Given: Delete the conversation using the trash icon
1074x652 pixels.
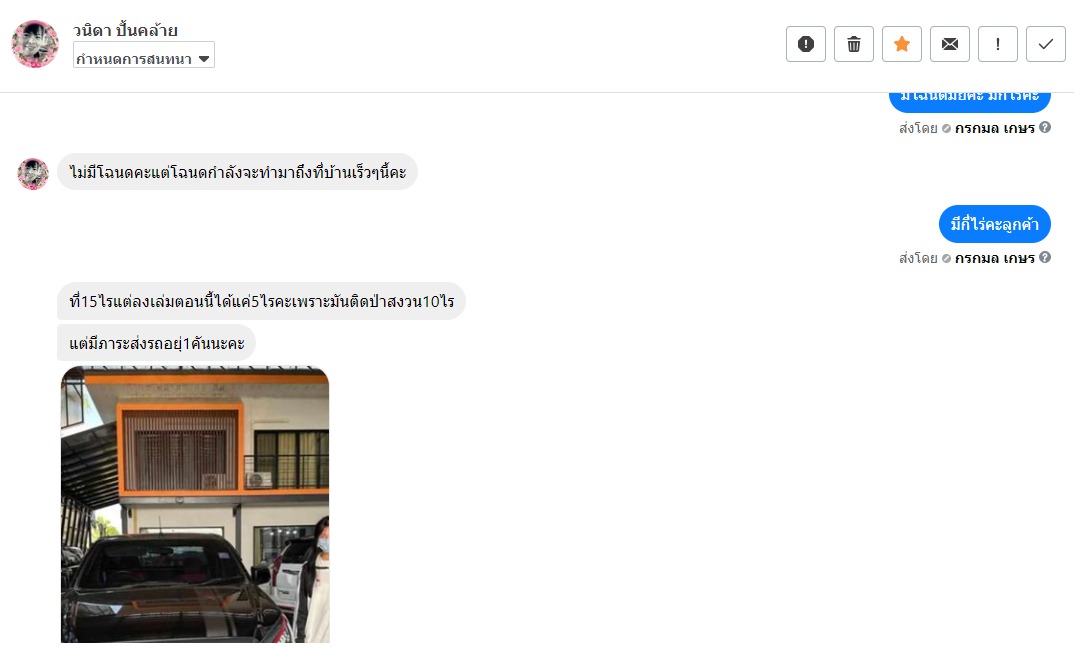Looking at the screenshot, I should (853, 45).
